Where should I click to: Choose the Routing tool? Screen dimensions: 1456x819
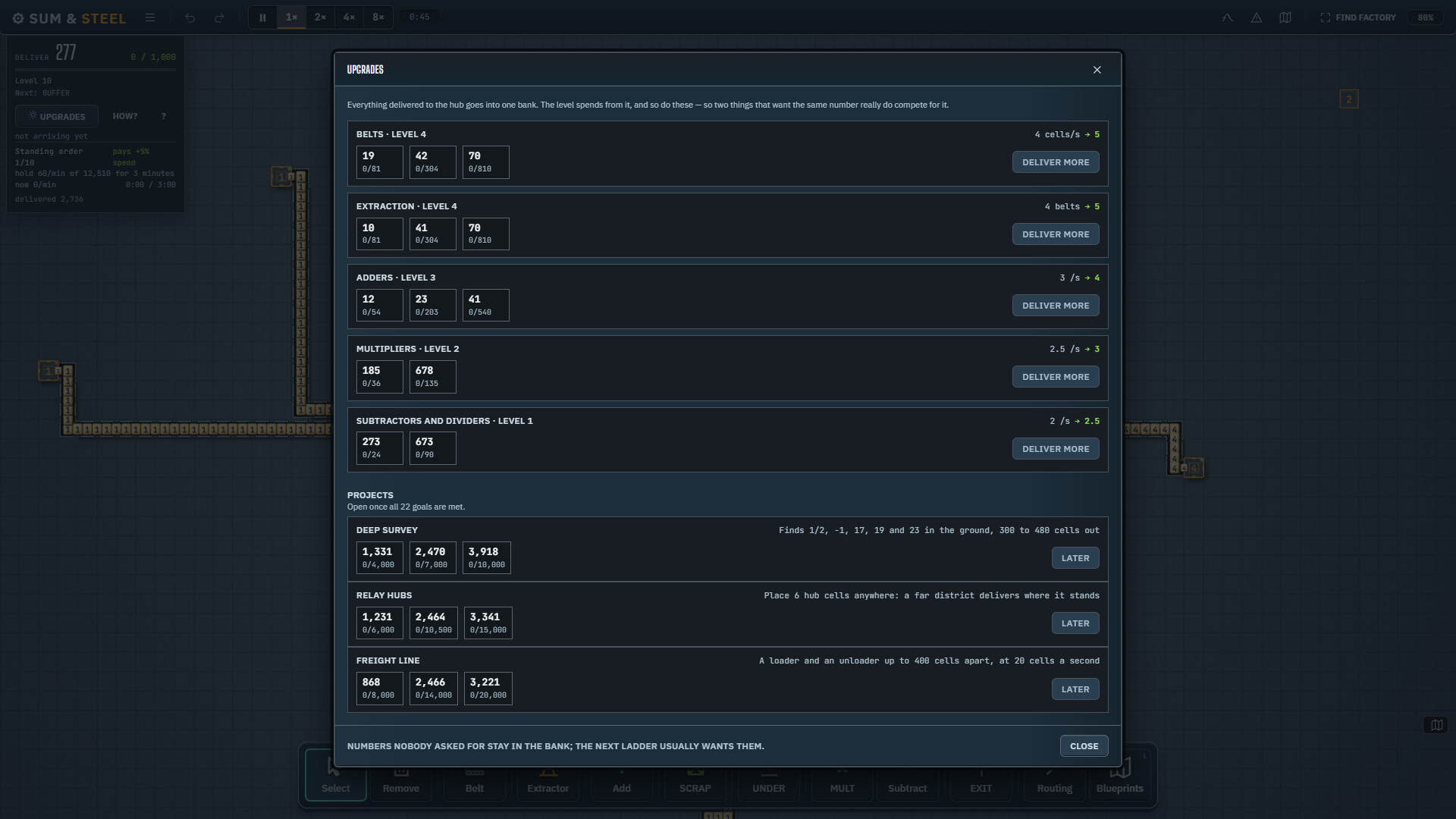(1055, 775)
